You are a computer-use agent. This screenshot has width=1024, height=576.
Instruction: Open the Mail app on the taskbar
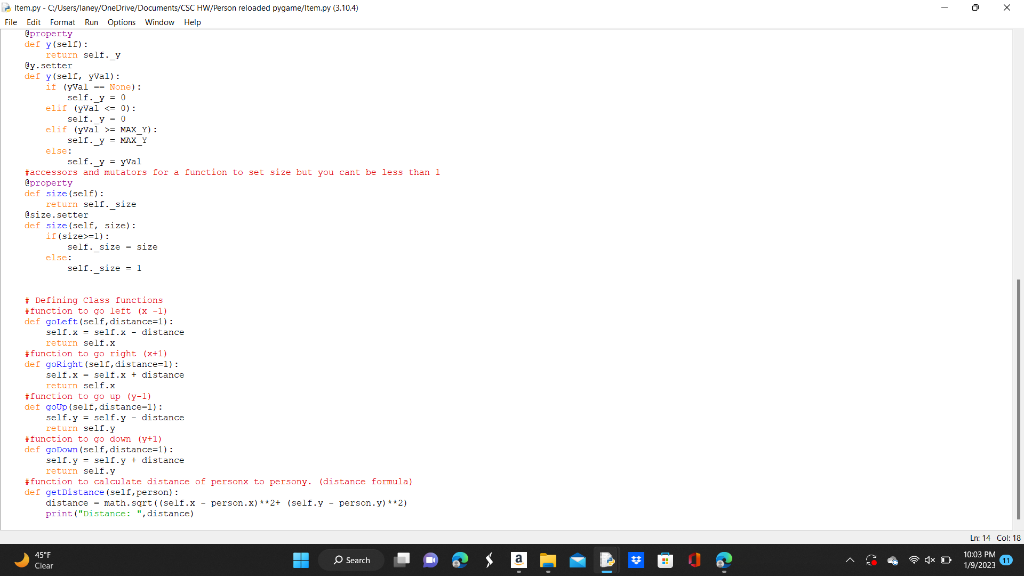click(577, 560)
